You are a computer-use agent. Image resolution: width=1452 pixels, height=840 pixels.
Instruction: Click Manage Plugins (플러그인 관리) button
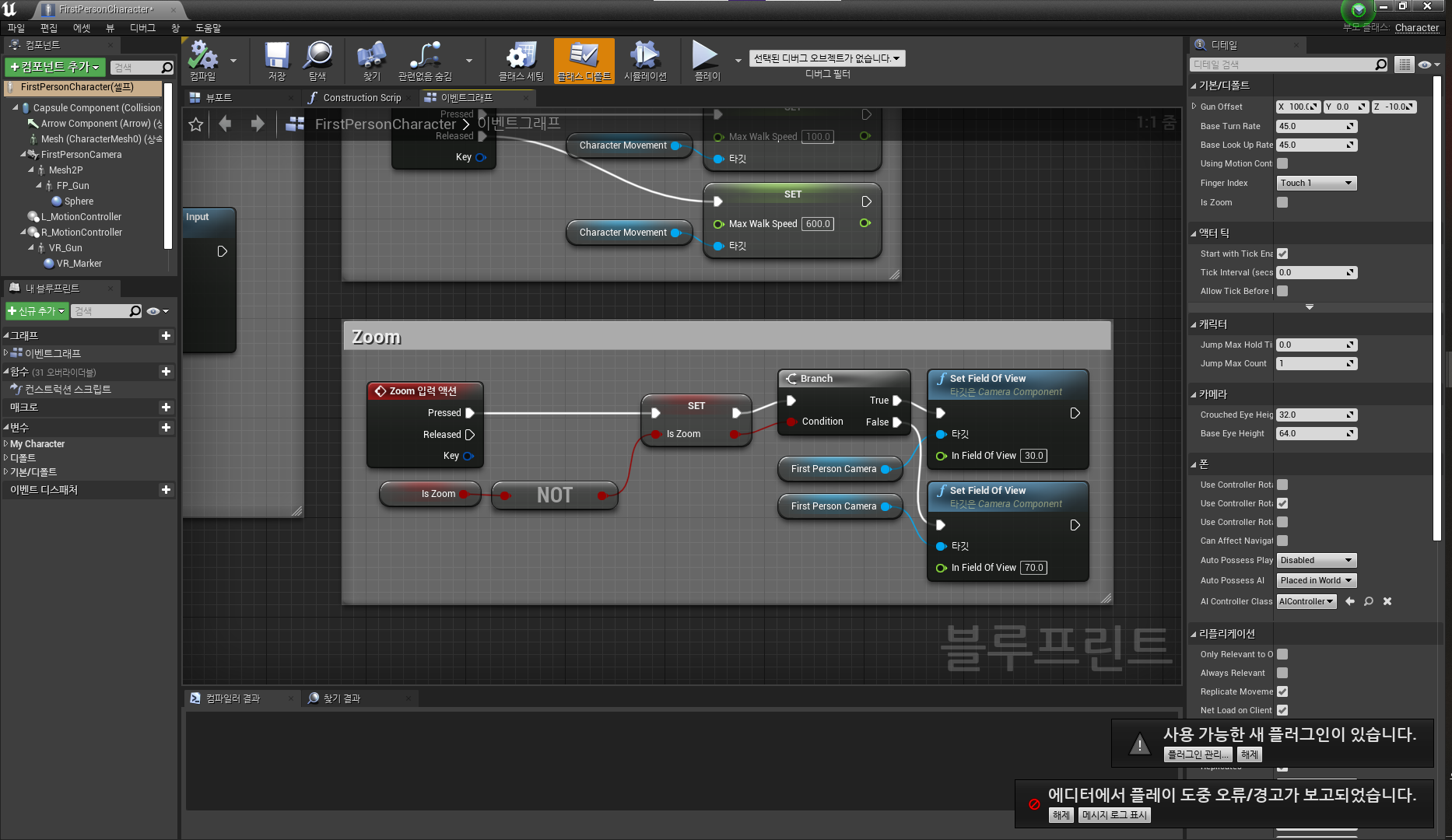click(x=1198, y=754)
